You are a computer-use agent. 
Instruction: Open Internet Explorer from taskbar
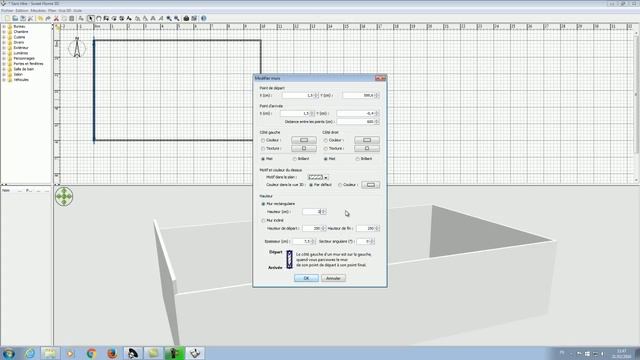pos(29,353)
